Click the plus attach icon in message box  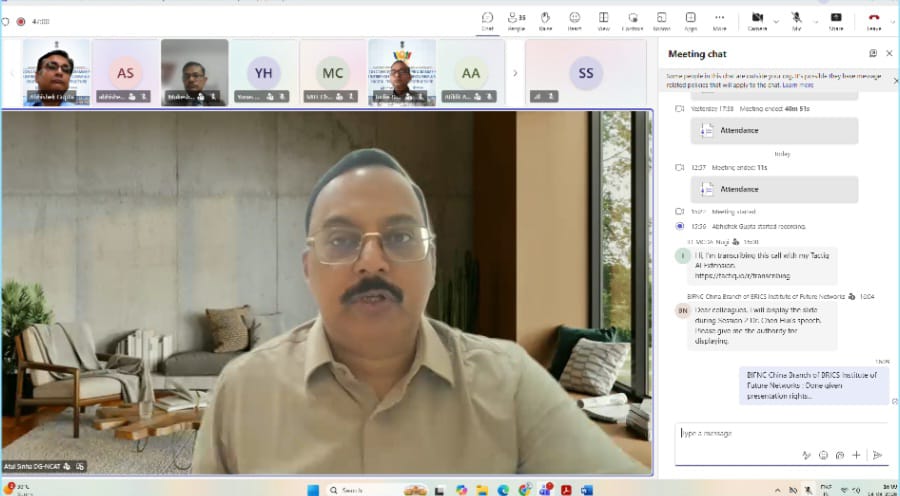coord(856,455)
